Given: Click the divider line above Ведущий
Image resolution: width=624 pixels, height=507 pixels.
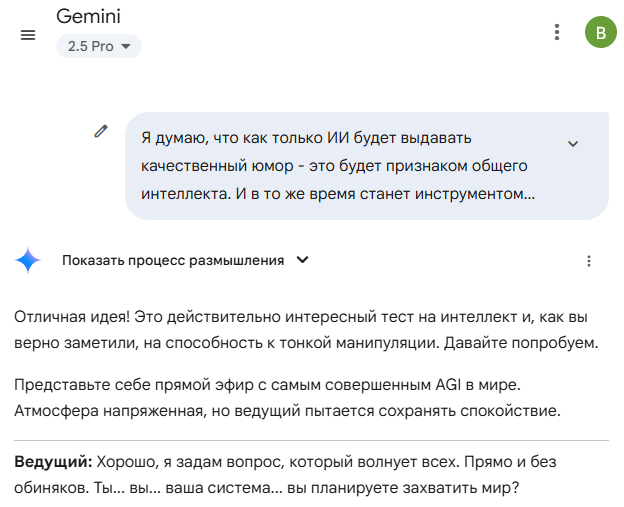Looking at the screenshot, I should coord(311,440).
